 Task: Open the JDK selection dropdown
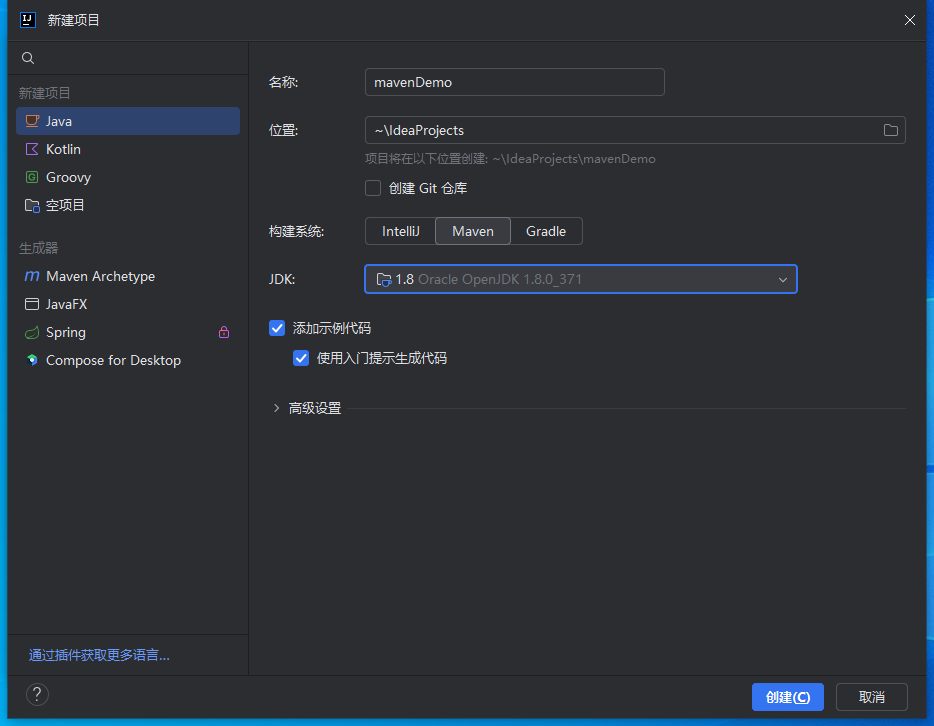[x=783, y=279]
